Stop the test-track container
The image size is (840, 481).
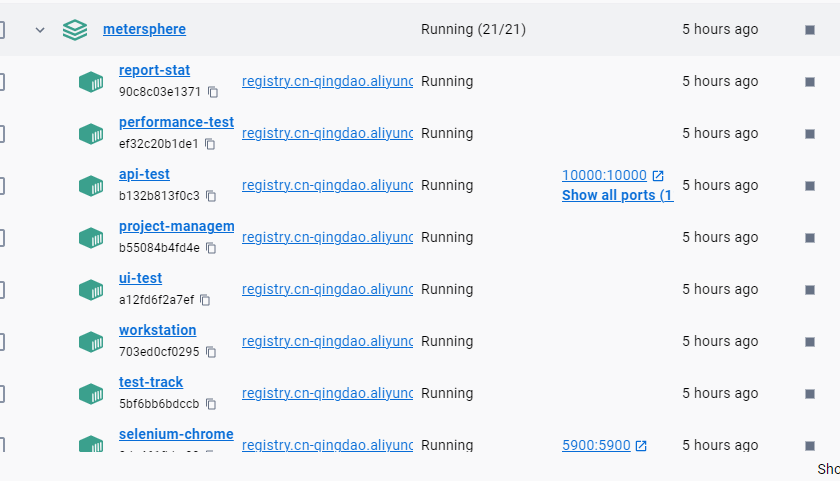(810, 394)
